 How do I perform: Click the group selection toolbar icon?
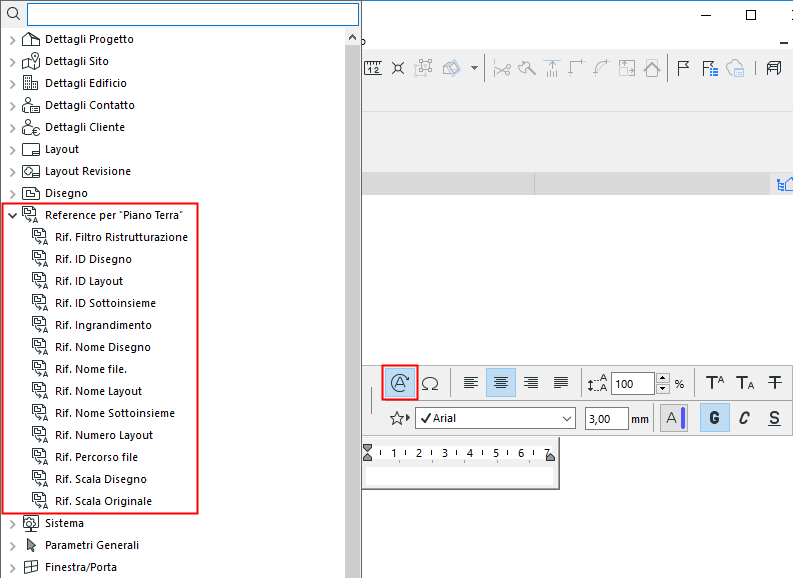(423, 68)
